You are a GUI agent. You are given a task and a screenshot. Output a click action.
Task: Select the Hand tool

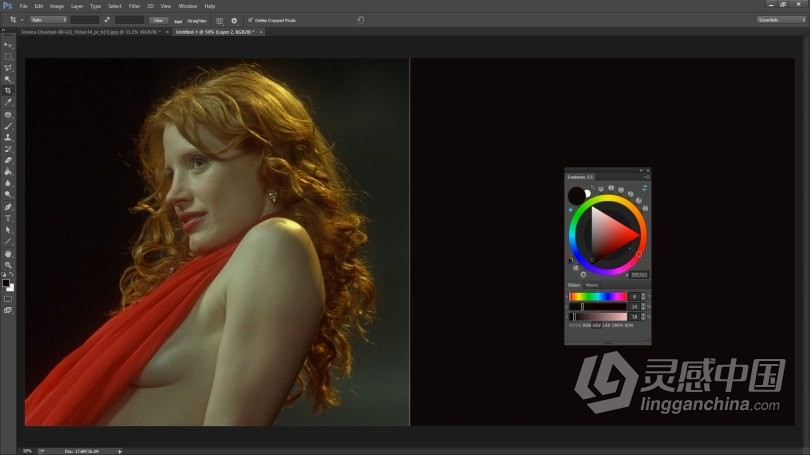[8, 254]
